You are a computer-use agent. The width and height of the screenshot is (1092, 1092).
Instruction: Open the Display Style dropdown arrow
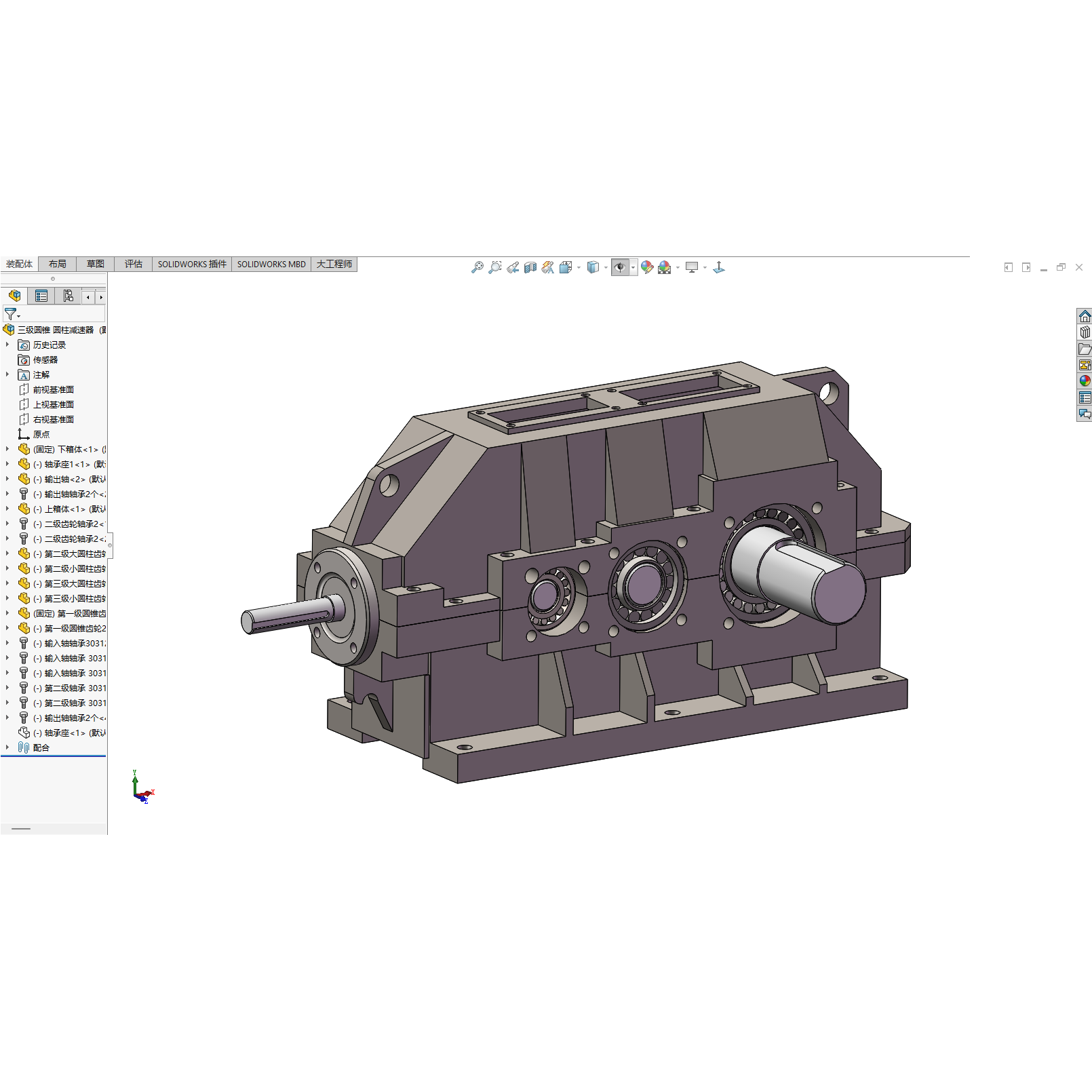coord(606,267)
